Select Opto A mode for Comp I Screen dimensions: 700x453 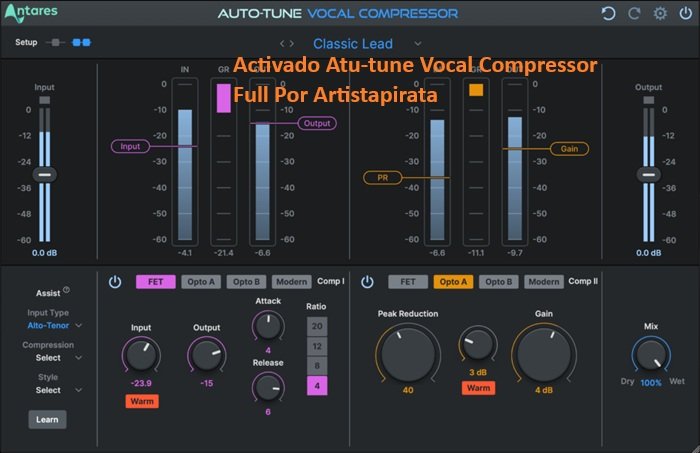pyautogui.click(x=201, y=282)
